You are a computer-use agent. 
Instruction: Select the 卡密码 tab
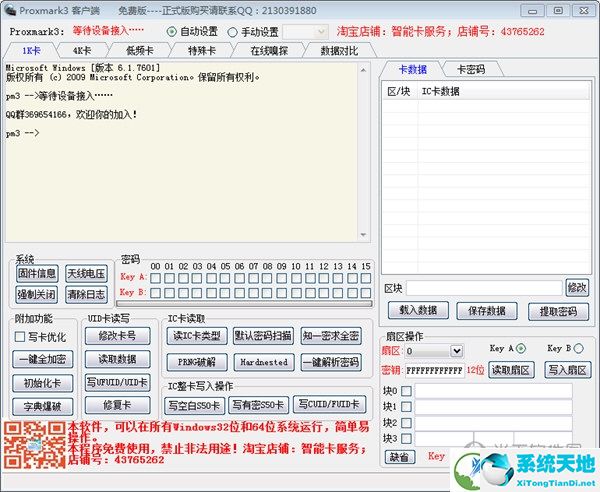coord(471,69)
